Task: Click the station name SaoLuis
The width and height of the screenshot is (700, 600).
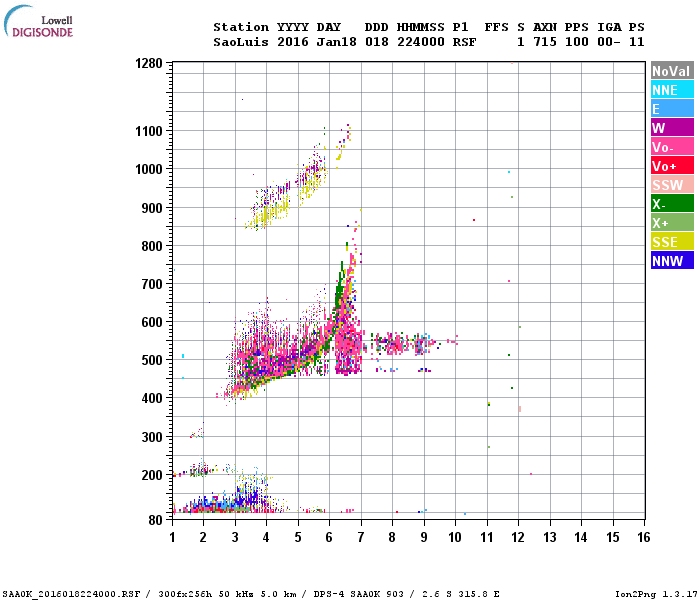Action: pyautogui.click(x=241, y=42)
